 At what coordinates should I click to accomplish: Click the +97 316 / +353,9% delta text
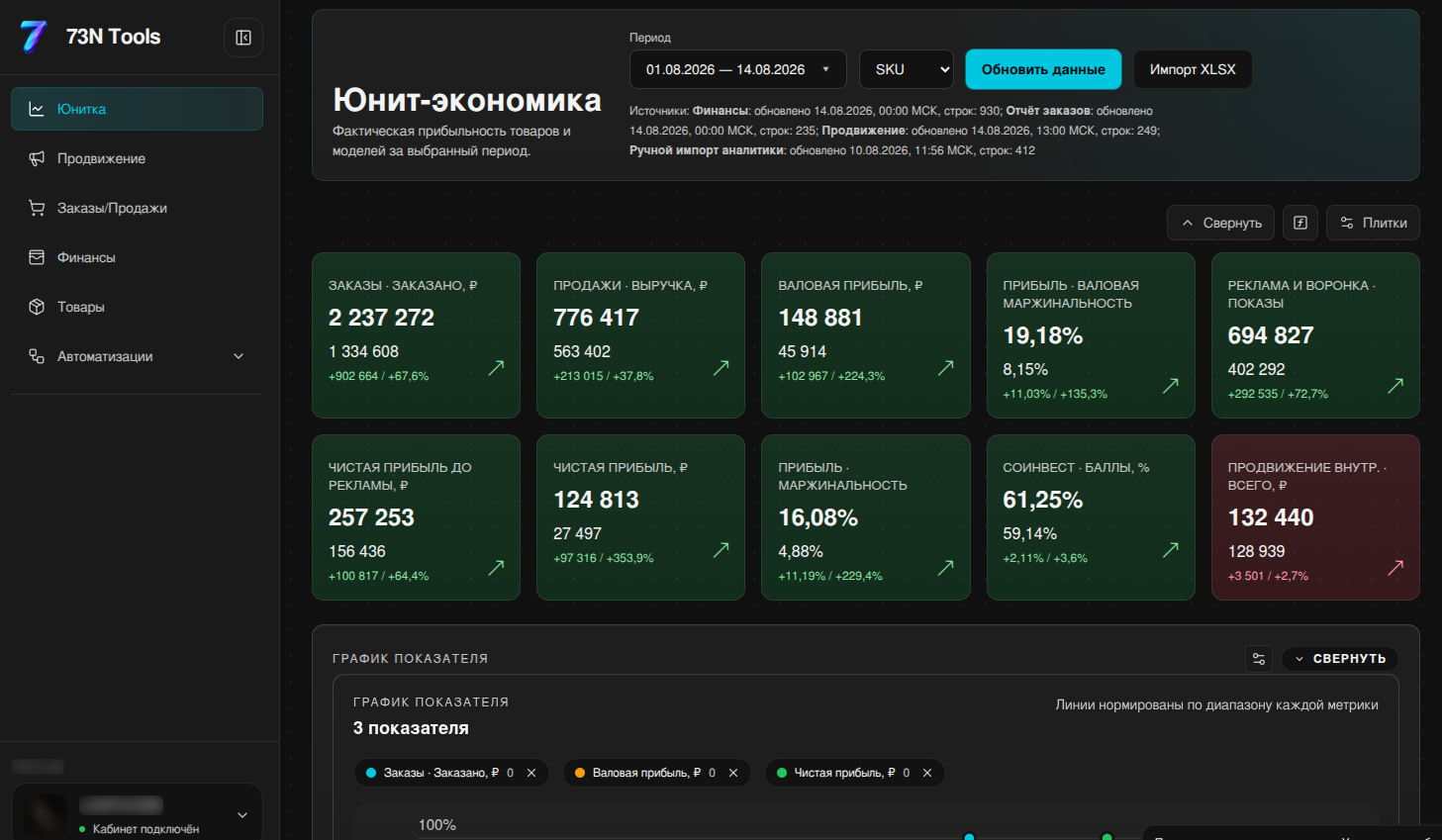tap(604, 558)
